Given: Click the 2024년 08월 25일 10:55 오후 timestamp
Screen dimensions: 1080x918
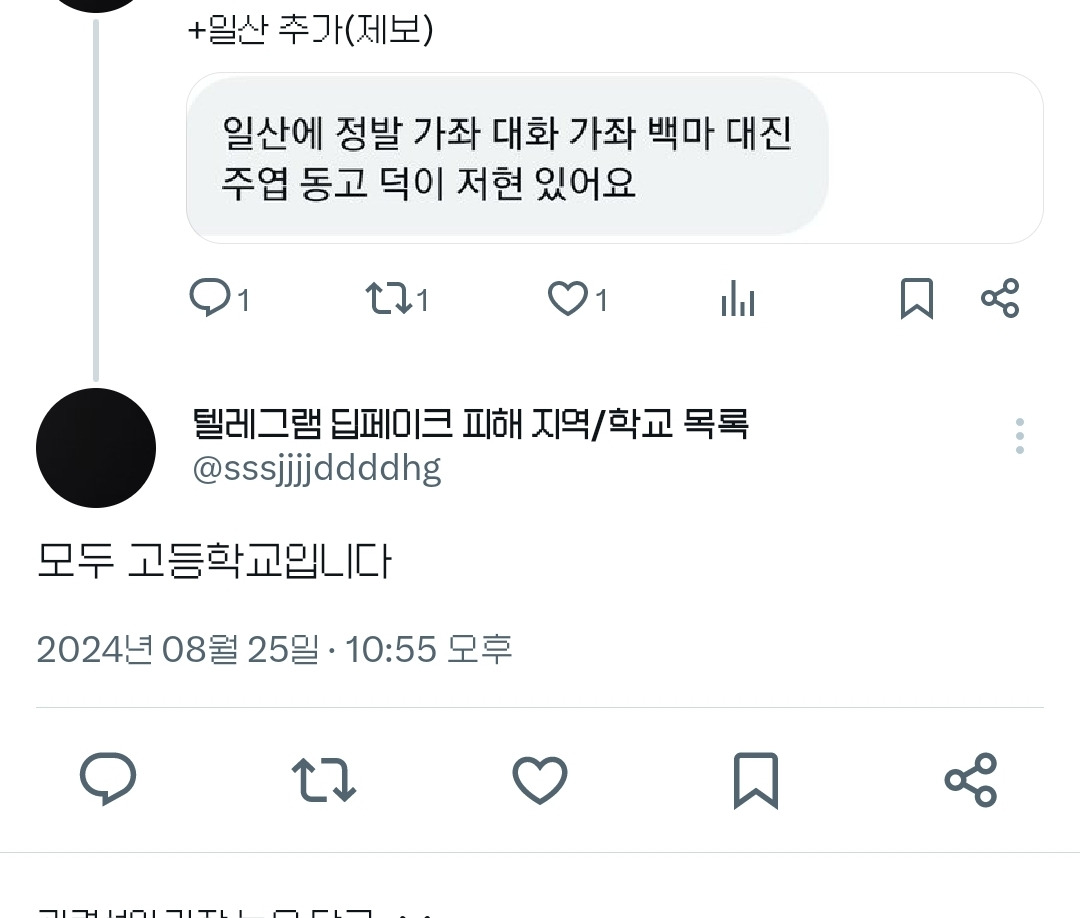Looking at the screenshot, I should tap(274, 649).
